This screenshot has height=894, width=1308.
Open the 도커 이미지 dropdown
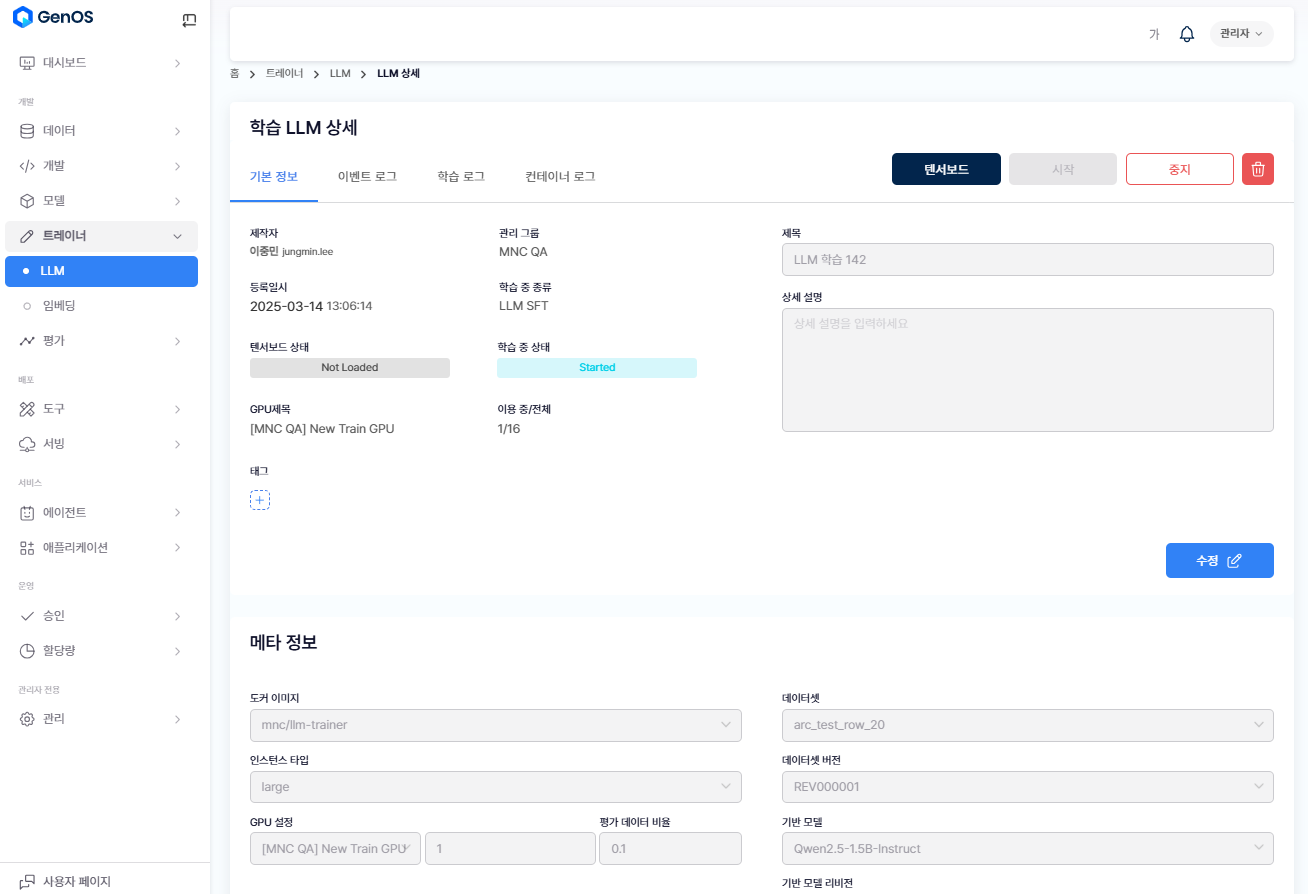pyautogui.click(x=495, y=725)
